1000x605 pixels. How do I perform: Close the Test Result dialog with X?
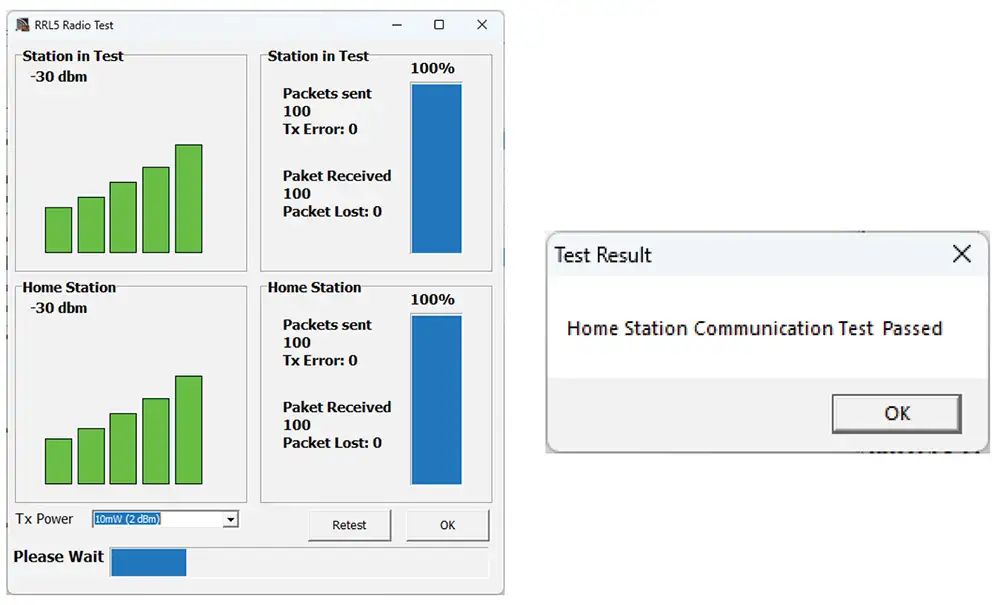[961, 254]
